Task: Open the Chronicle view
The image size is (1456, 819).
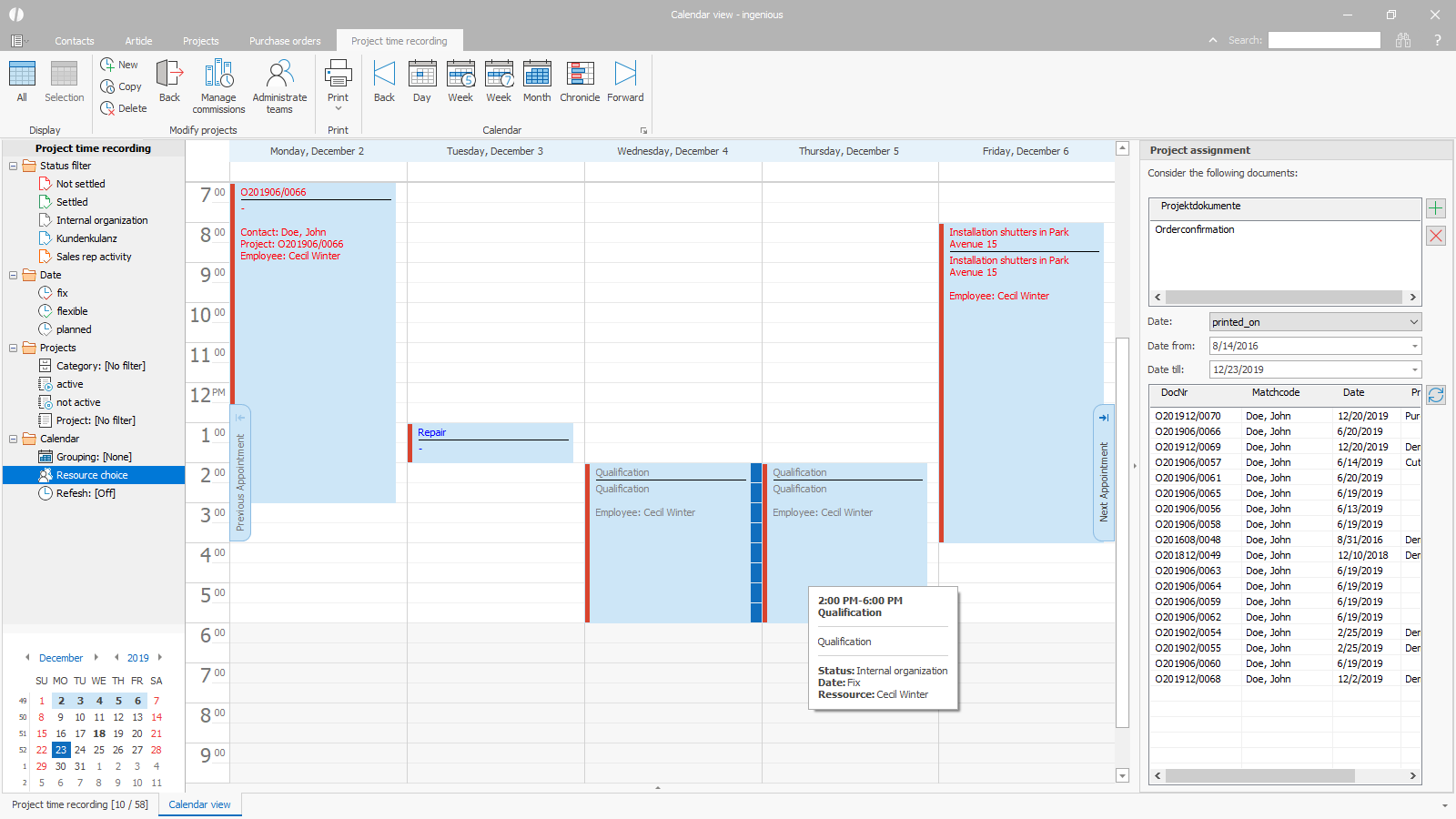Action: tap(580, 82)
